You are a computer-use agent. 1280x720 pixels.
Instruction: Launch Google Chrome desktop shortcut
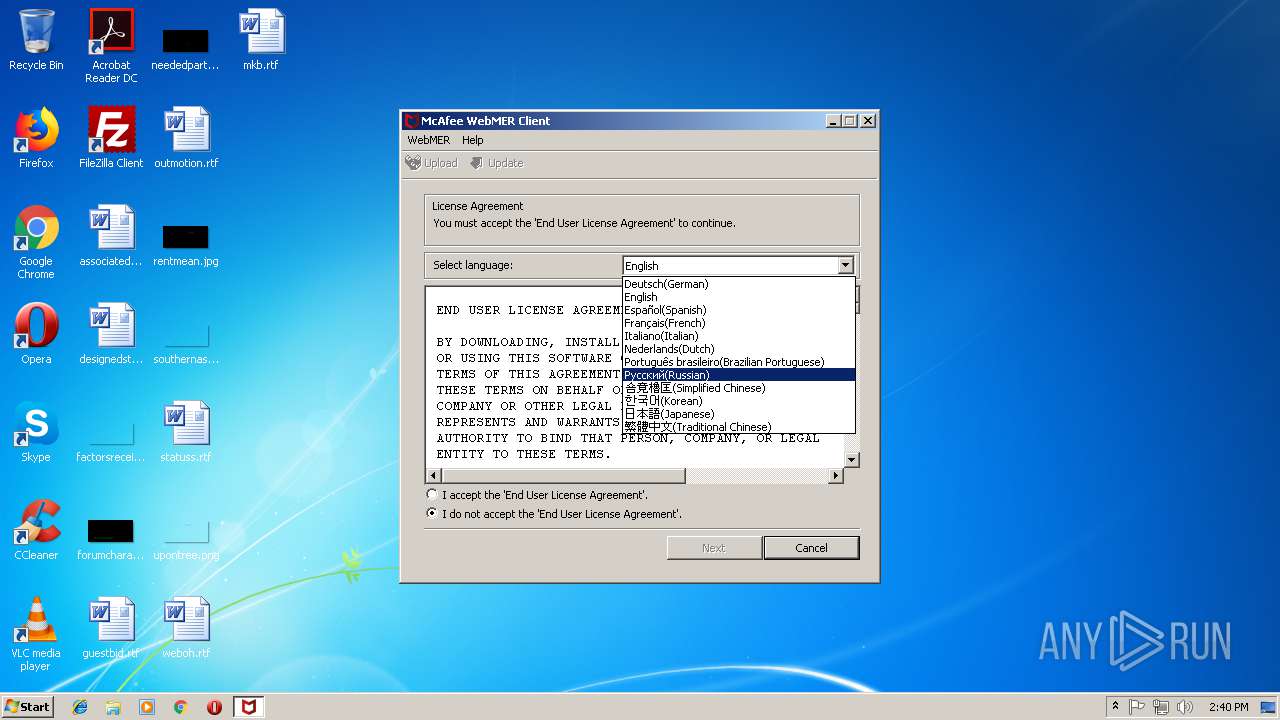(x=36, y=242)
